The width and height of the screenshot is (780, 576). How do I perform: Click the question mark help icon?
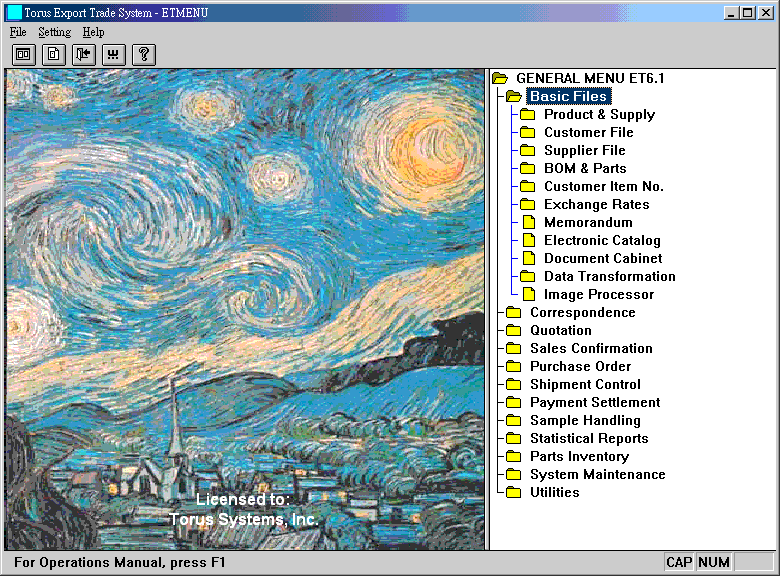coord(144,54)
